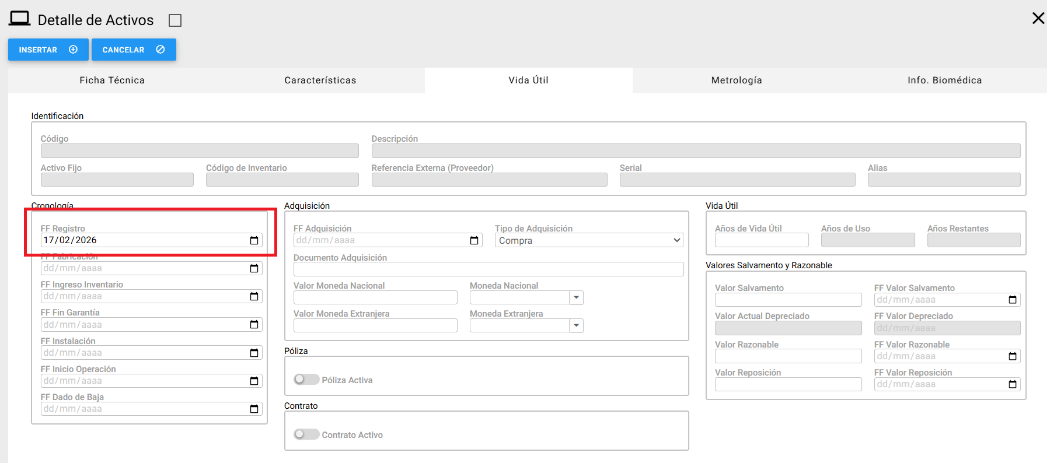The height and width of the screenshot is (463, 1047).
Task: Click the Insertar button
Action: [48, 49]
